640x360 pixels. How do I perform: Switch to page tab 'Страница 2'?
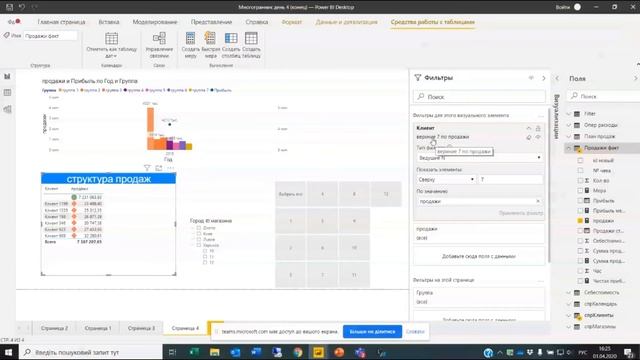point(55,328)
